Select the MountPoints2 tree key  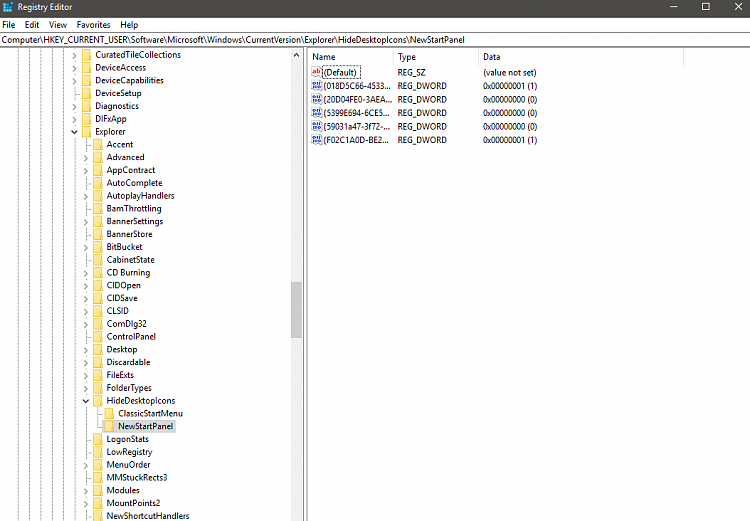tap(133, 503)
